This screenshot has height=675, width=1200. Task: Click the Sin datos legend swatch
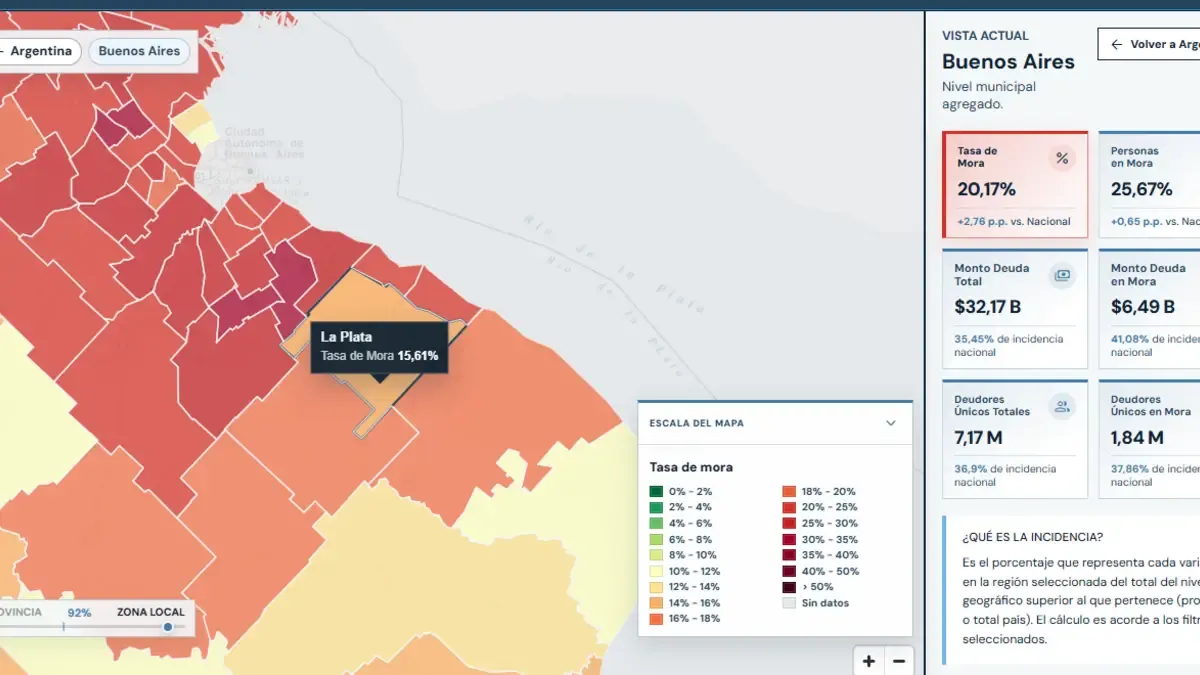tap(789, 603)
